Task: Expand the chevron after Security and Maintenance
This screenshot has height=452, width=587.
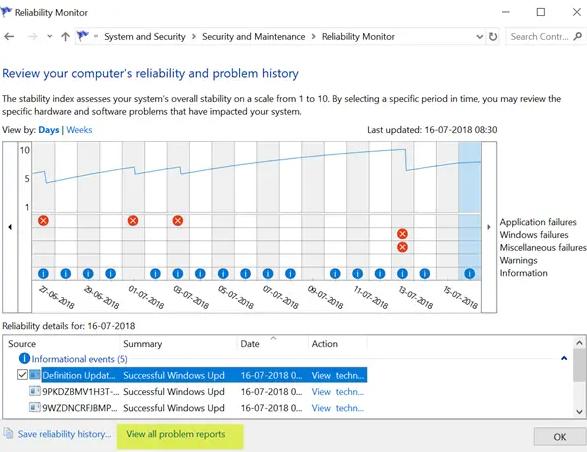Action: click(314, 37)
